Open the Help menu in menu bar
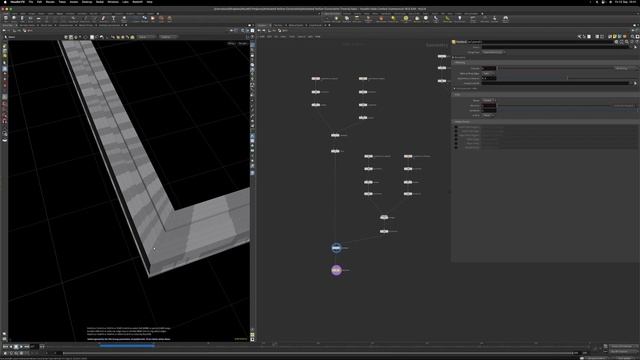This screenshot has height=360, width=640. click(x=149, y=2)
